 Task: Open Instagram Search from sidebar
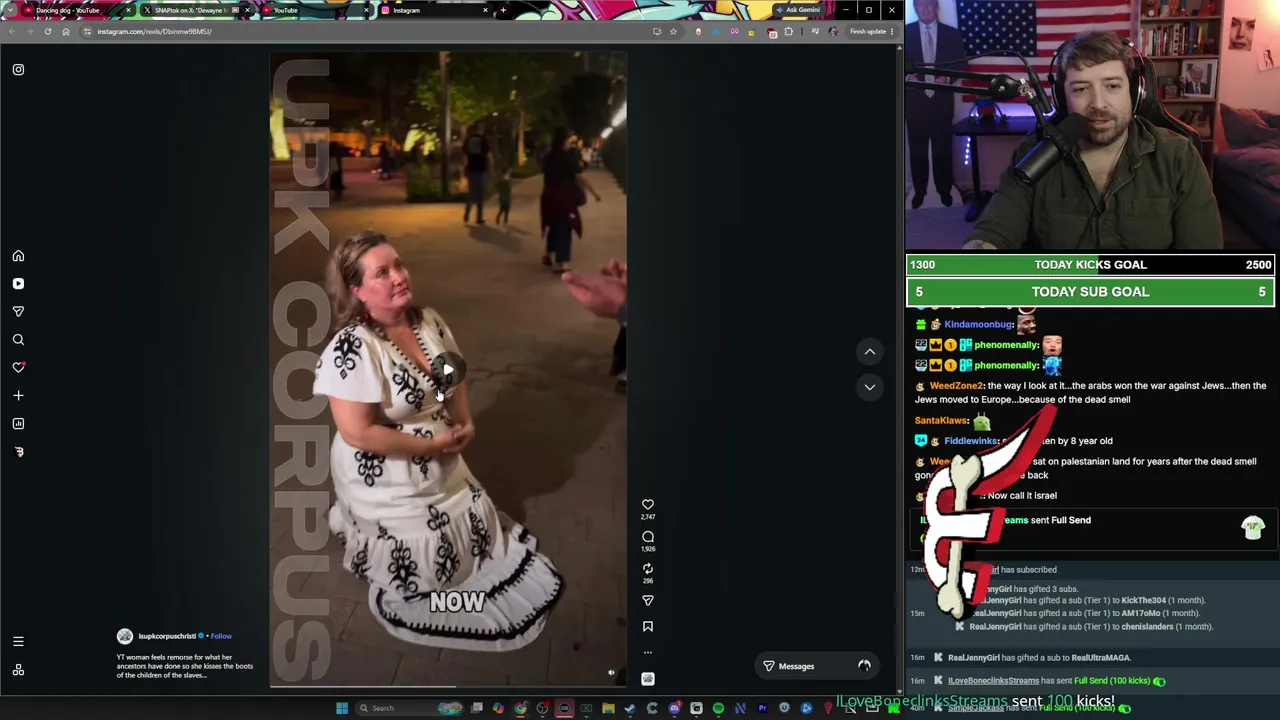(x=18, y=340)
